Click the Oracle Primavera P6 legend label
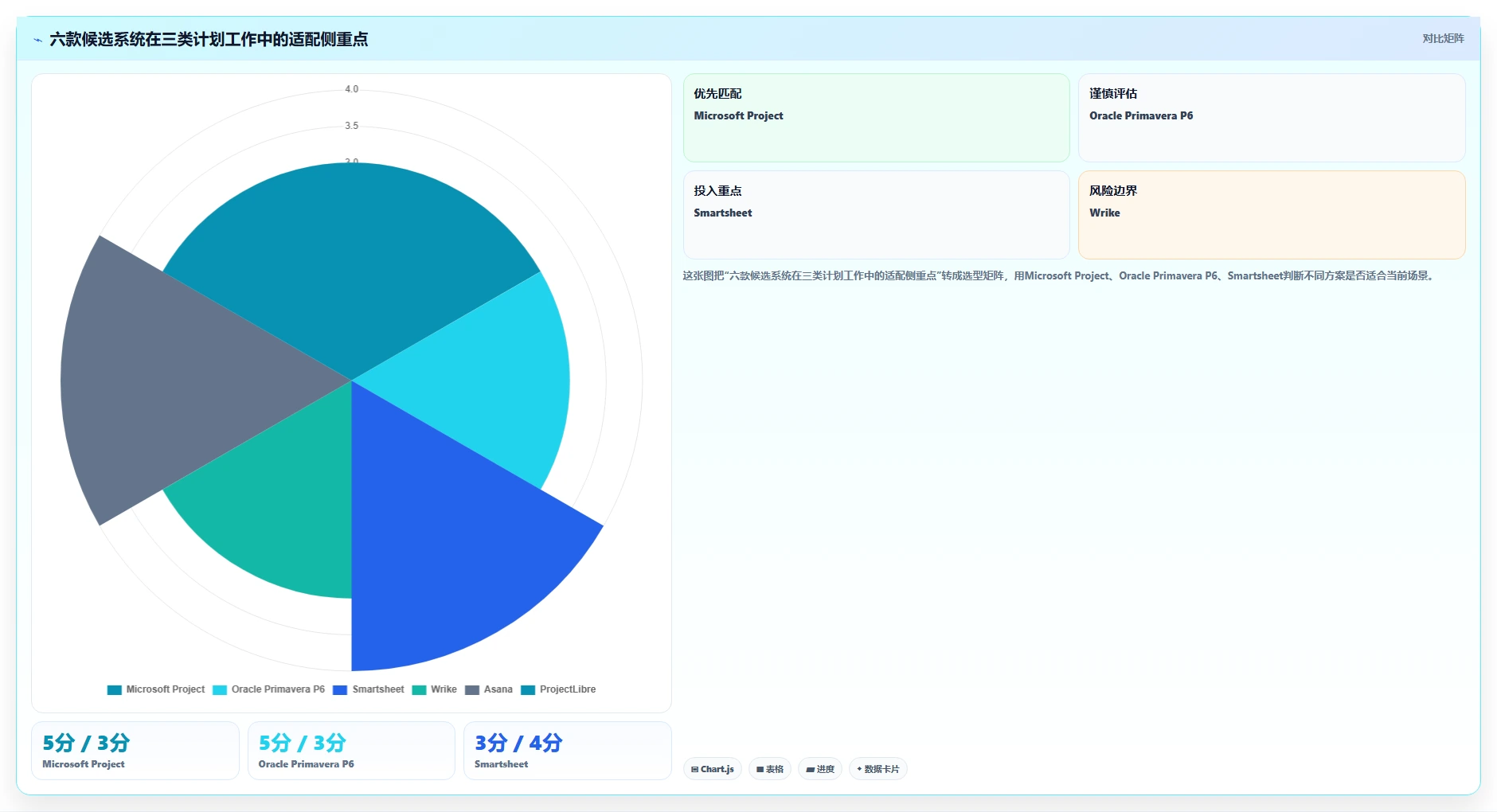Viewport: 1497px width, 812px height. point(278,689)
